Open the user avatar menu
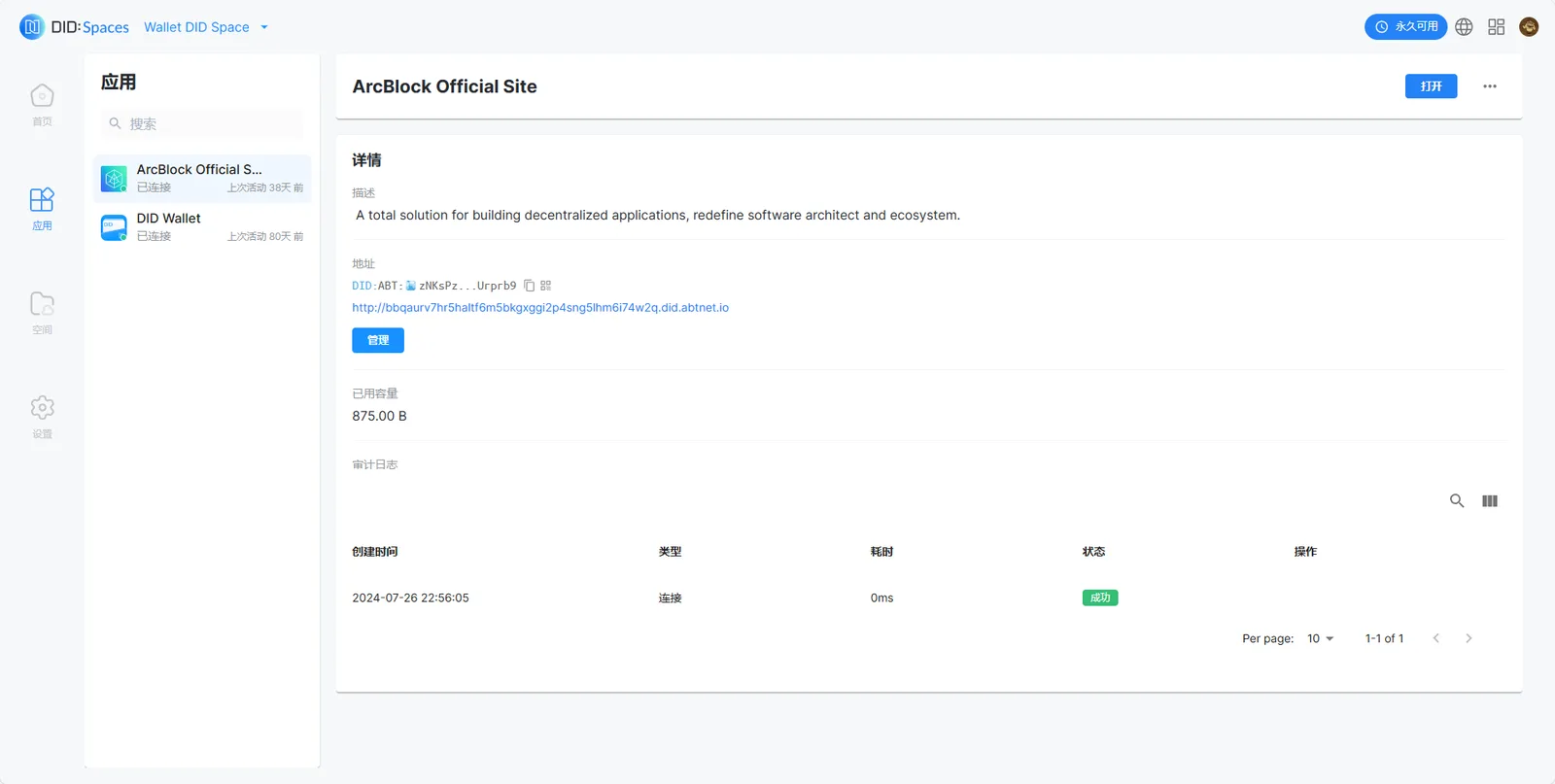Image resolution: width=1555 pixels, height=784 pixels. pos(1529,27)
